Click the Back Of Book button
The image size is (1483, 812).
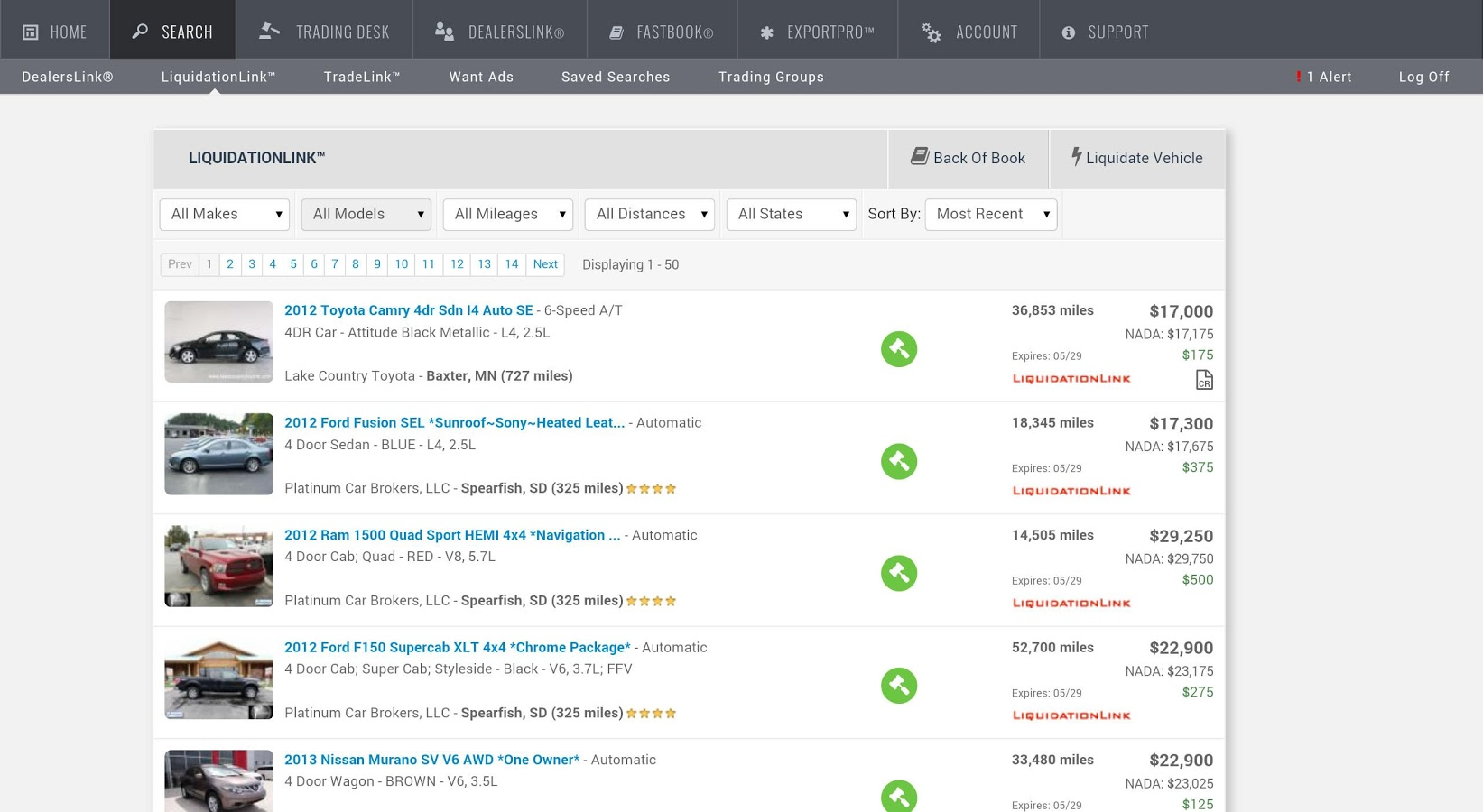pos(969,158)
